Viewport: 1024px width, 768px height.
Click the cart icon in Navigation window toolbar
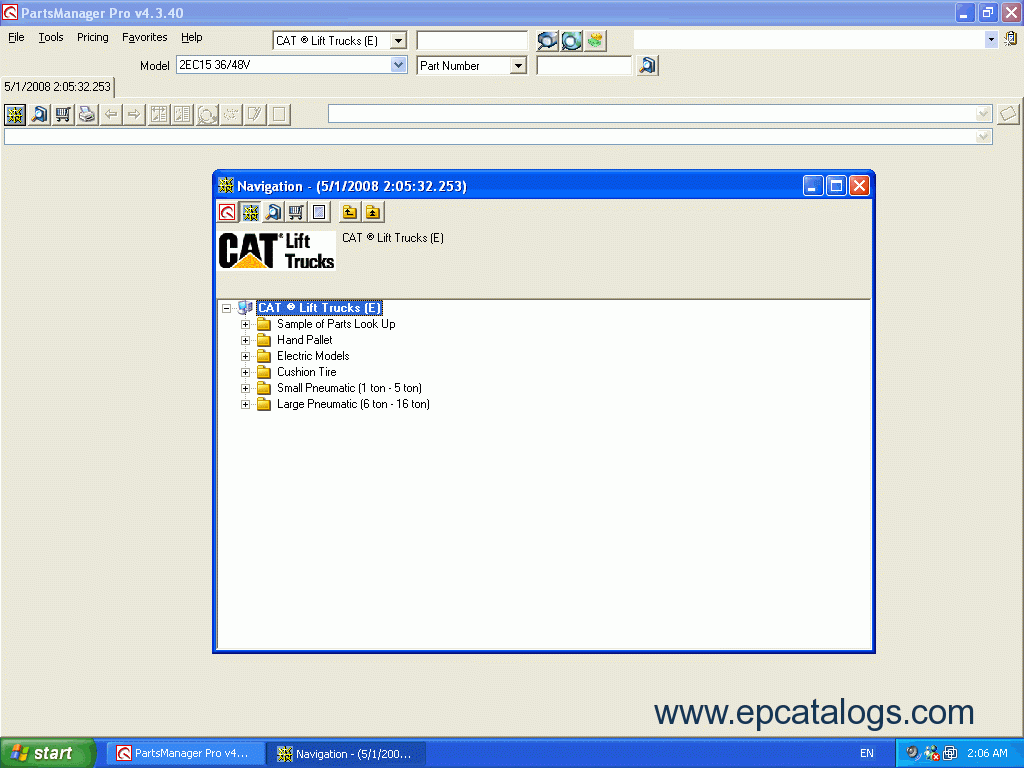coord(296,212)
